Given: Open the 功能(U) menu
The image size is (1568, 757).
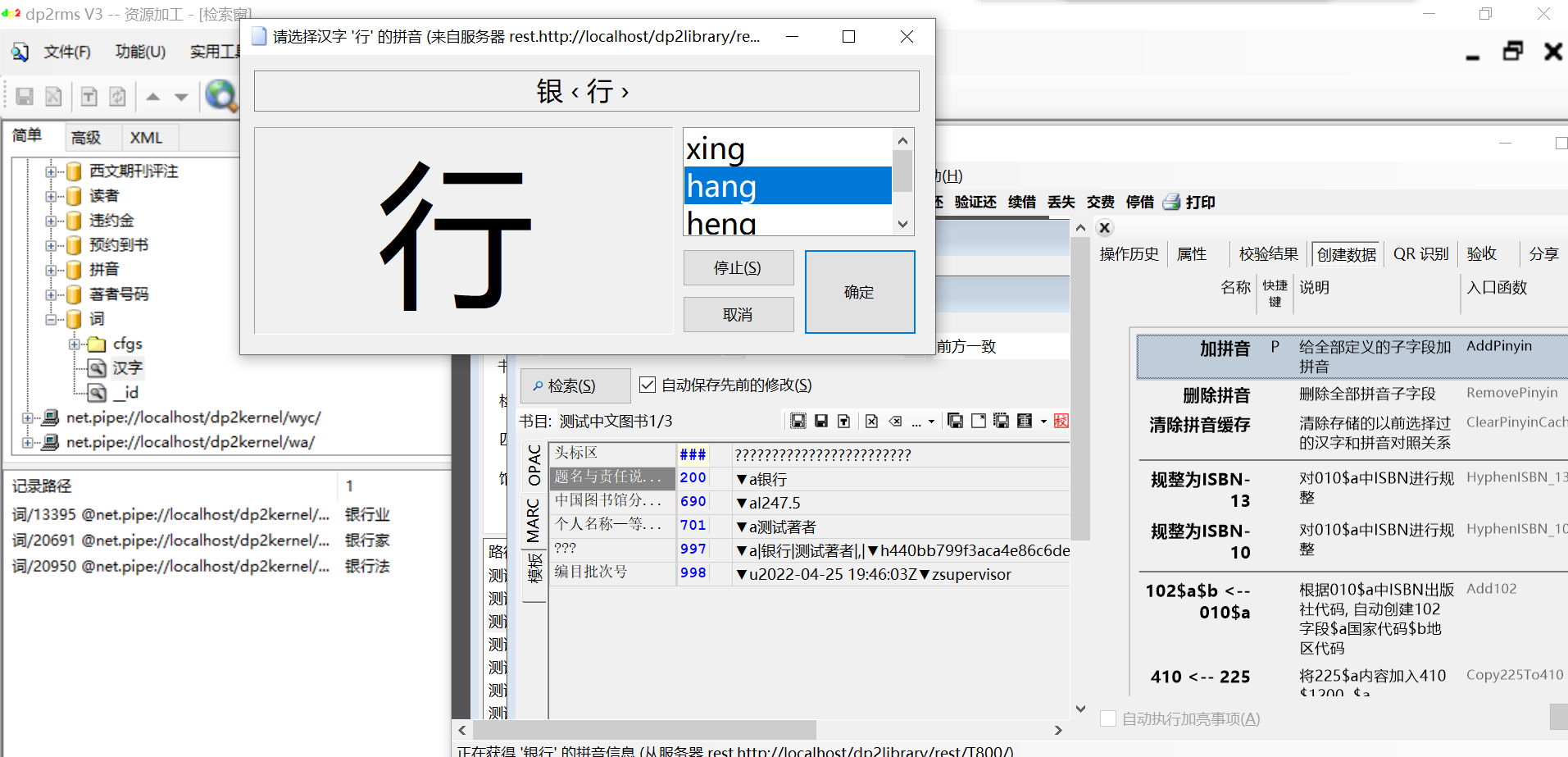Looking at the screenshot, I should click(x=139, y=51).
